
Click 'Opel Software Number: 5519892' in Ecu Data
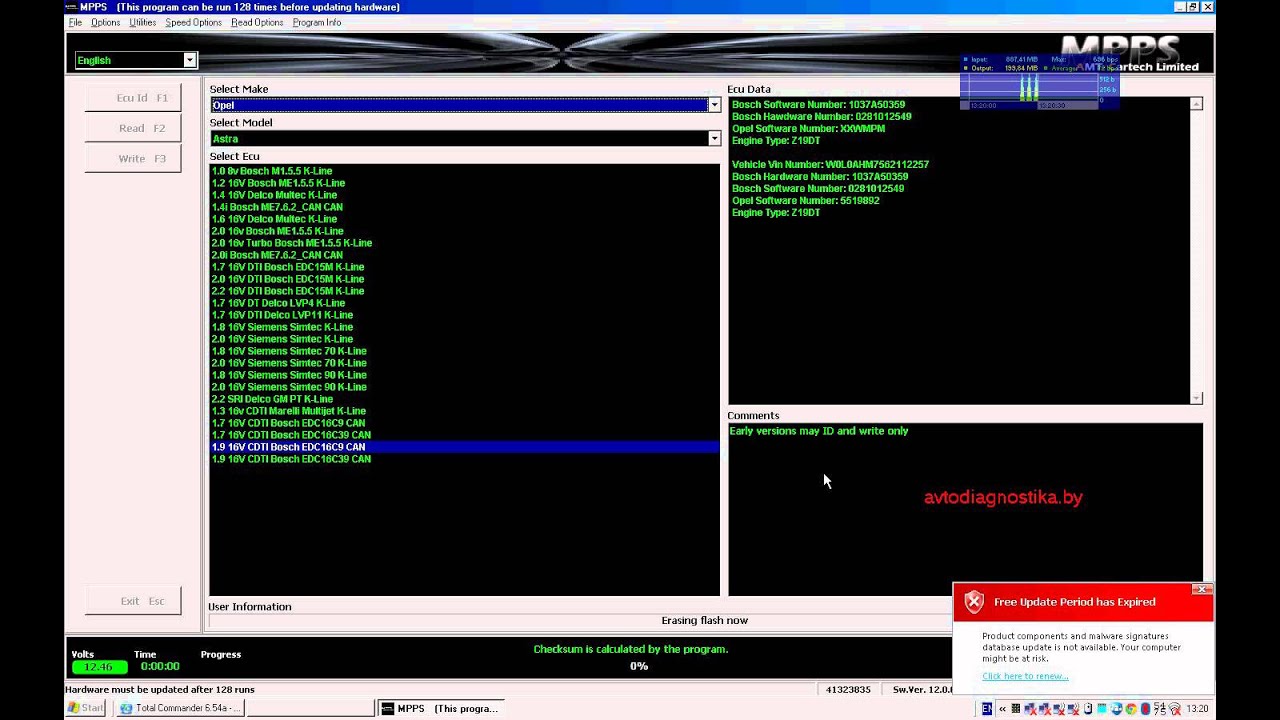pyautogui.click(x=806, y=201)
